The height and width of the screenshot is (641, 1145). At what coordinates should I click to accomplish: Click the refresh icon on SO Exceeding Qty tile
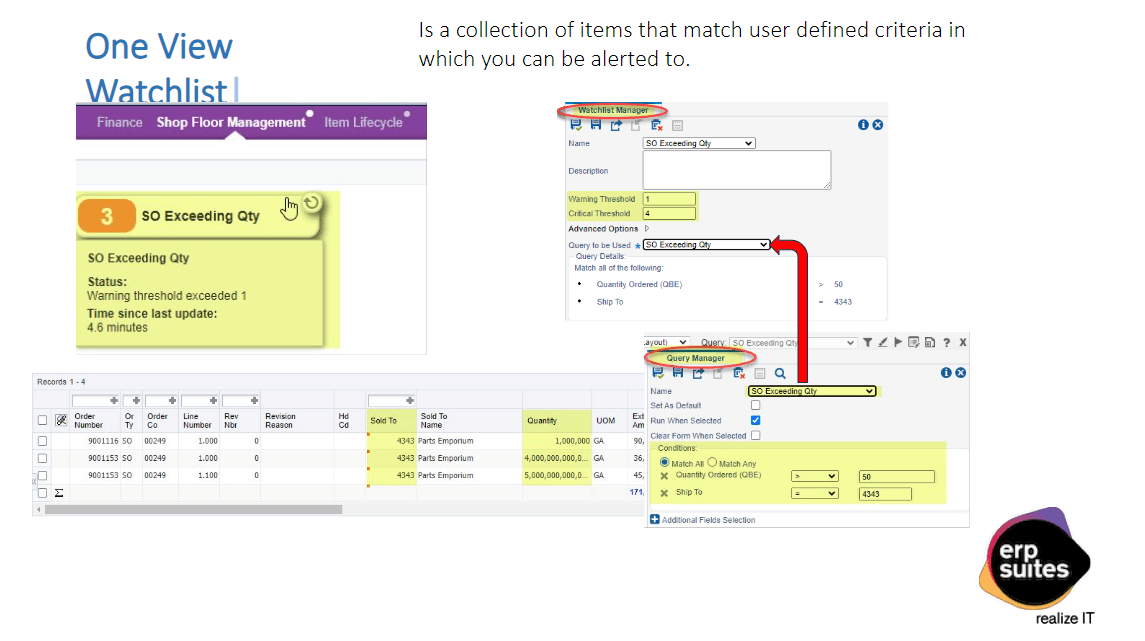coord(312,203)
